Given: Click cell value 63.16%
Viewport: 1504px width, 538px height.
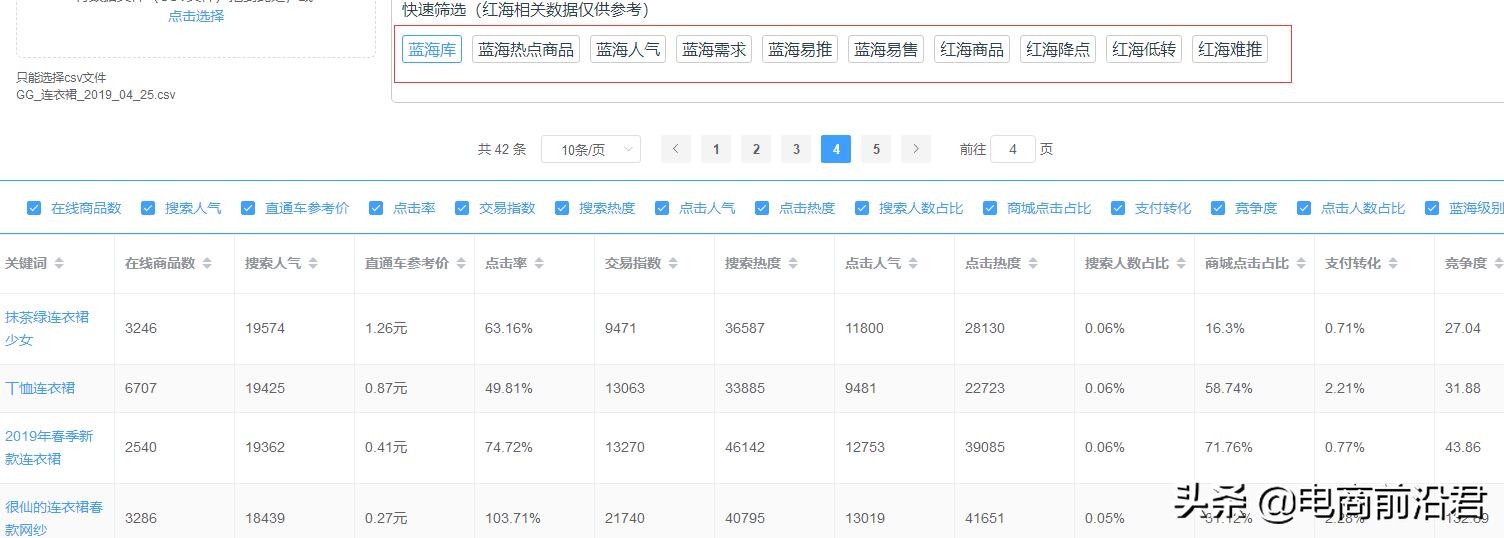Looking at the screenshot, I should [509, 328].
